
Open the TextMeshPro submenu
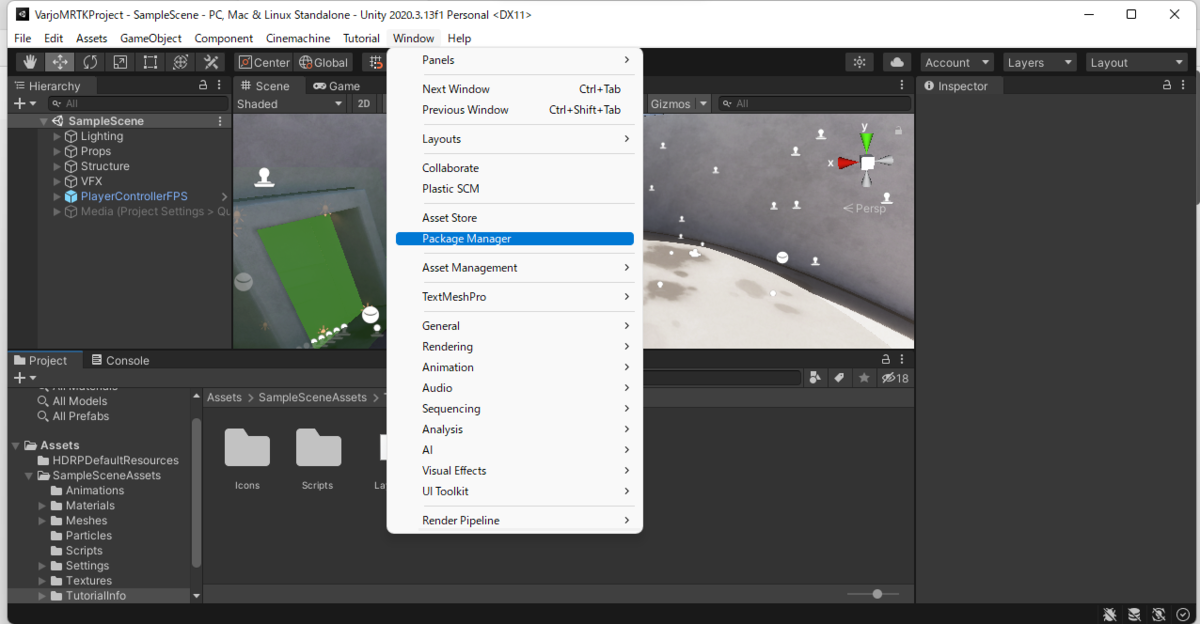[515, 296]
